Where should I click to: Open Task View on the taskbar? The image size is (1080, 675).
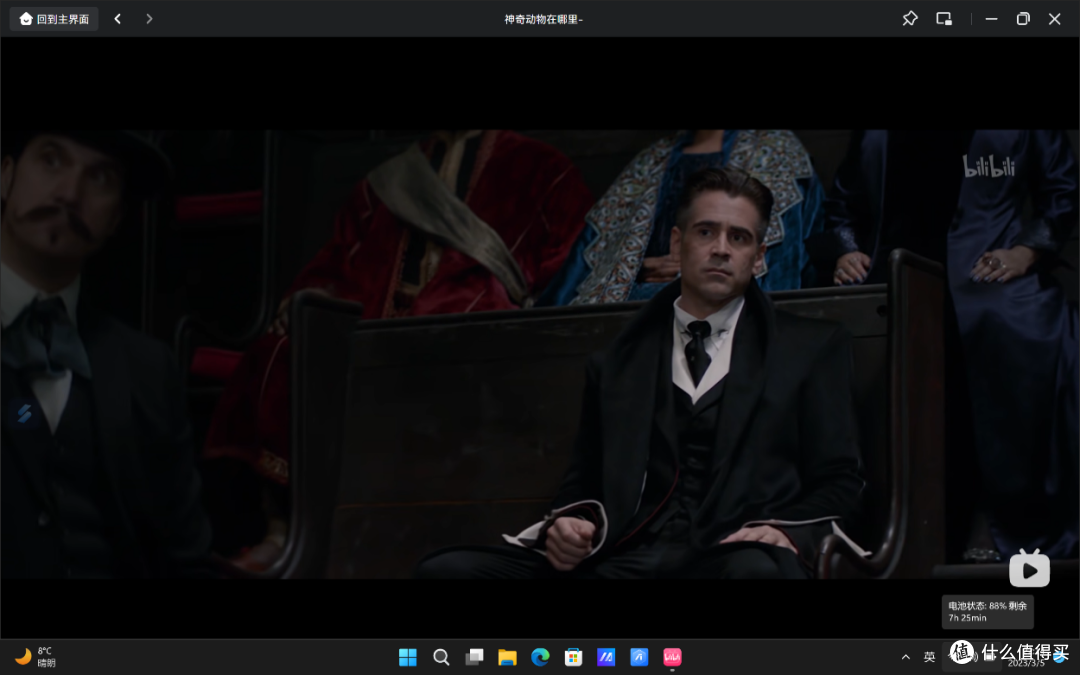pos(474,657)
